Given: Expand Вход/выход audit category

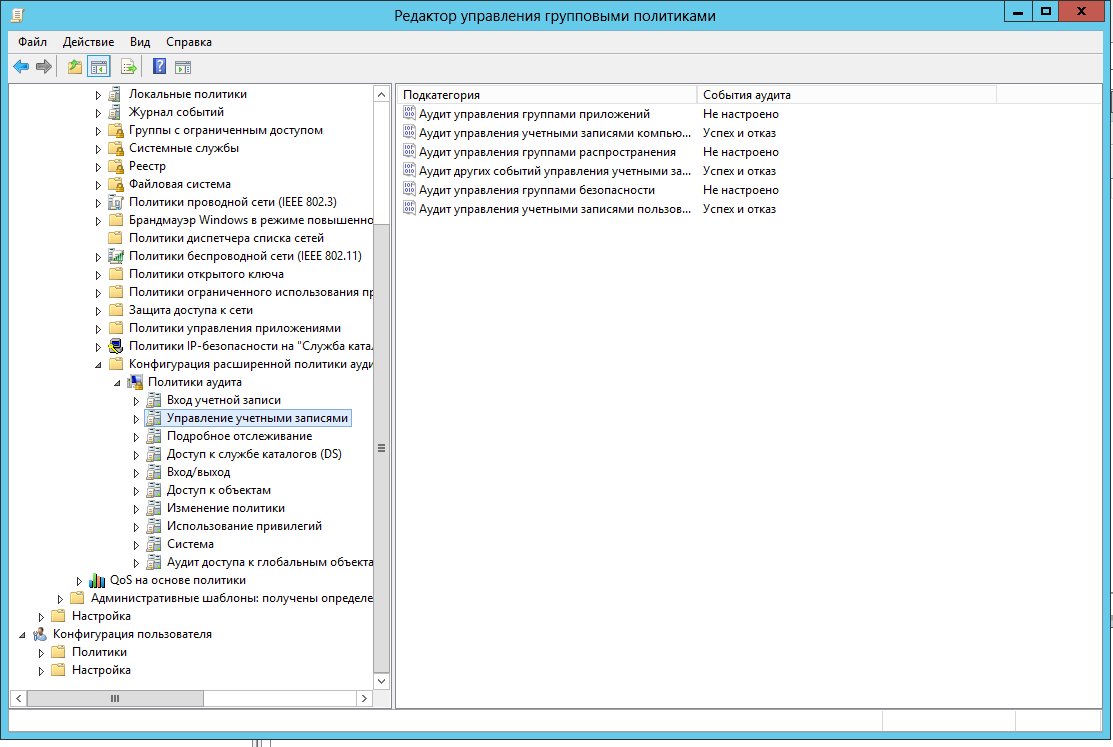Looking at the screenshot, I should coord(136,473).
